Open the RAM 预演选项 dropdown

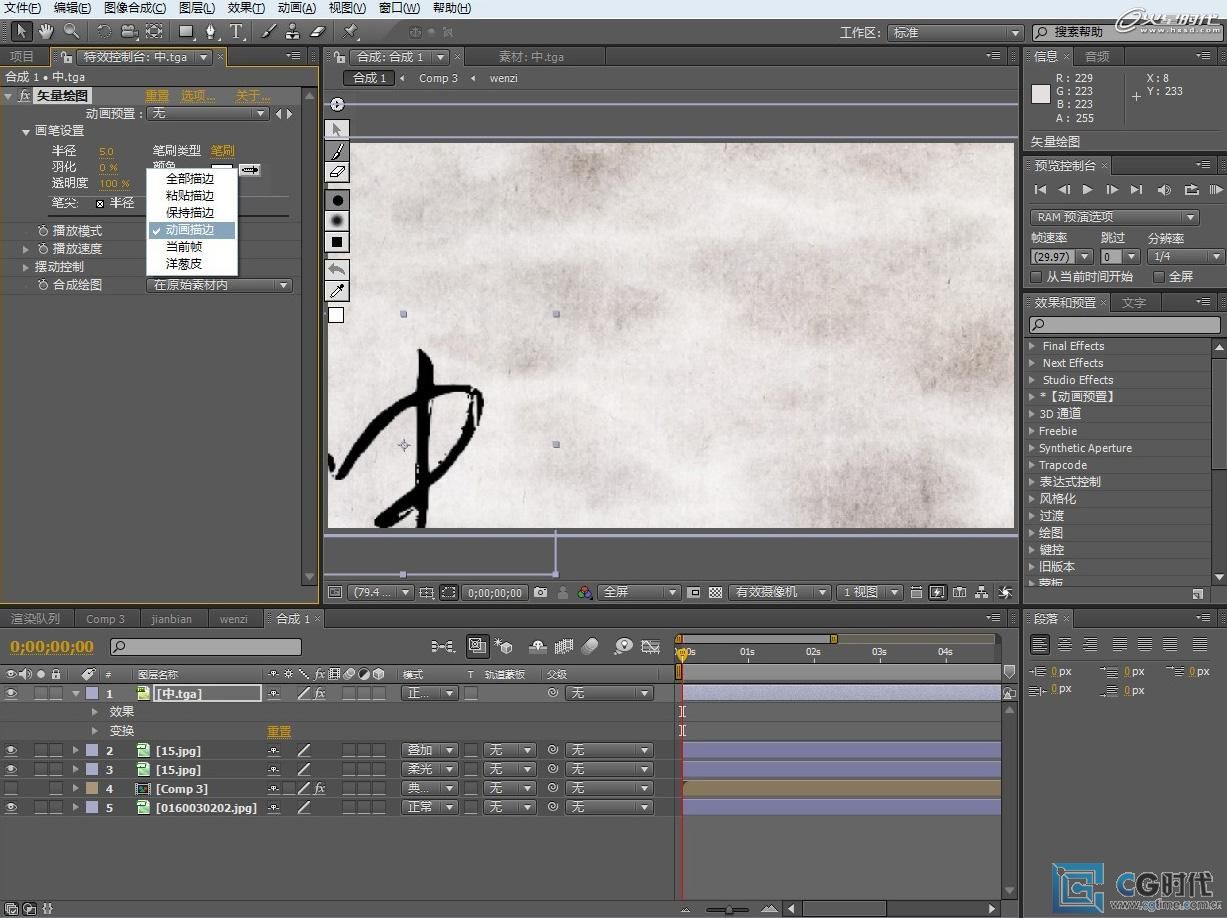click(1115, 217)
